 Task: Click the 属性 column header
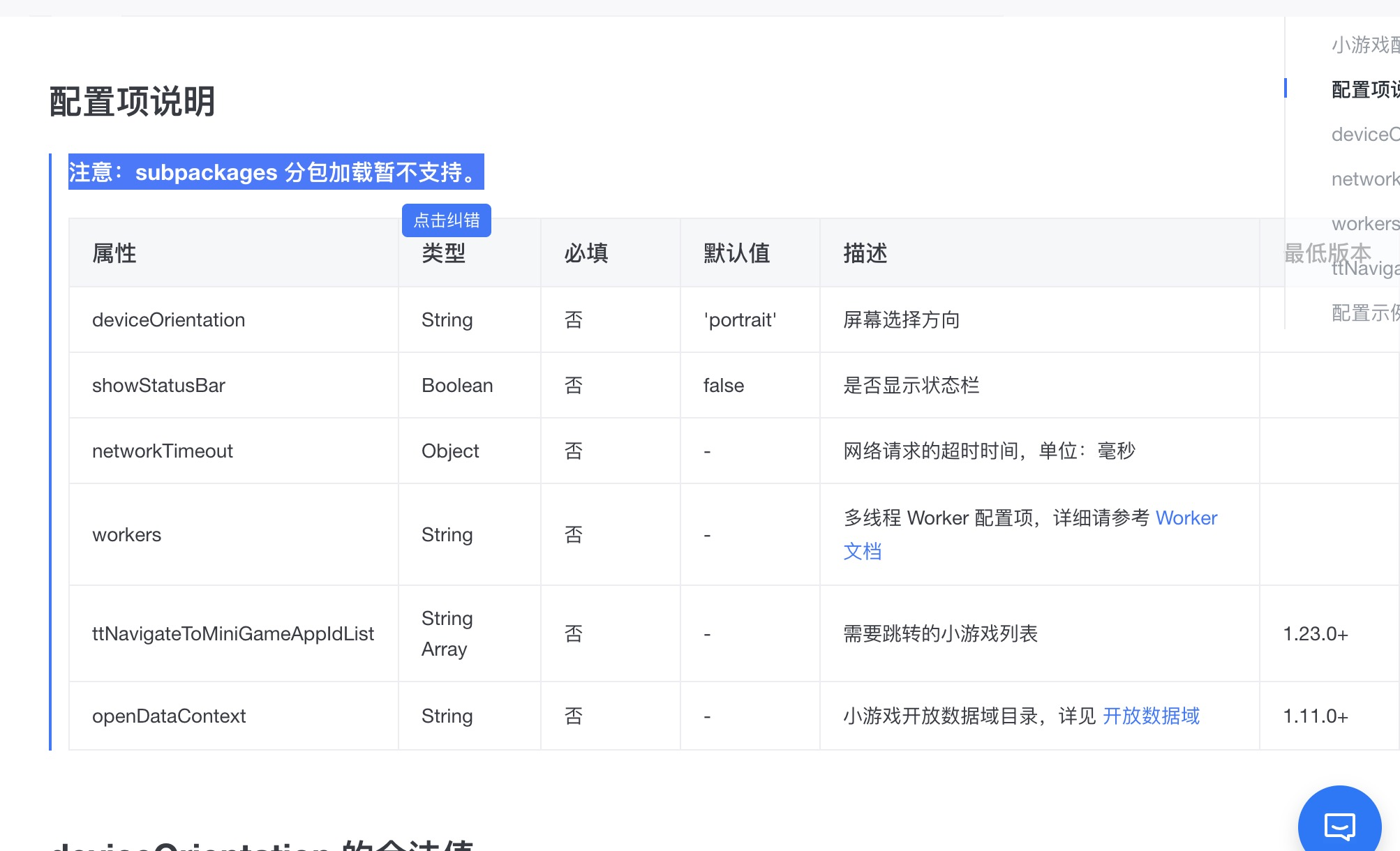pos(114,253)
